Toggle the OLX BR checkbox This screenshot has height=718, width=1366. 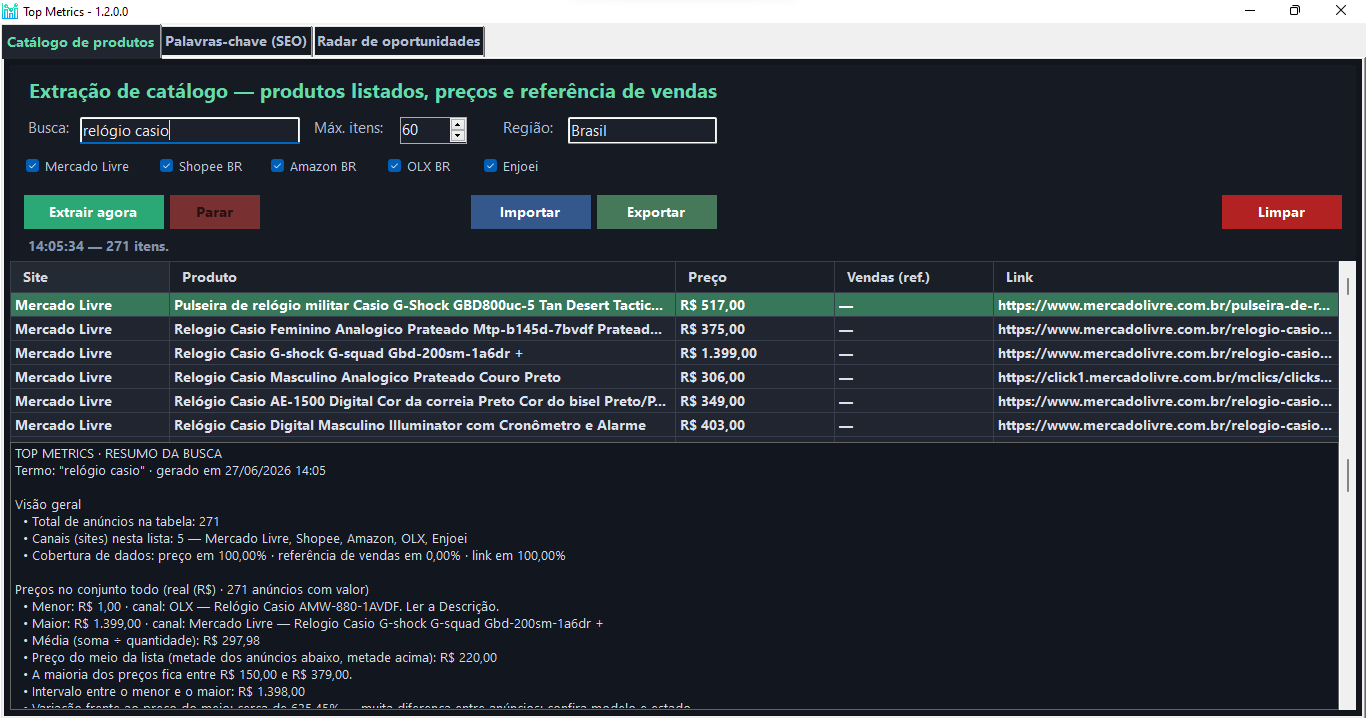[395, 166]
